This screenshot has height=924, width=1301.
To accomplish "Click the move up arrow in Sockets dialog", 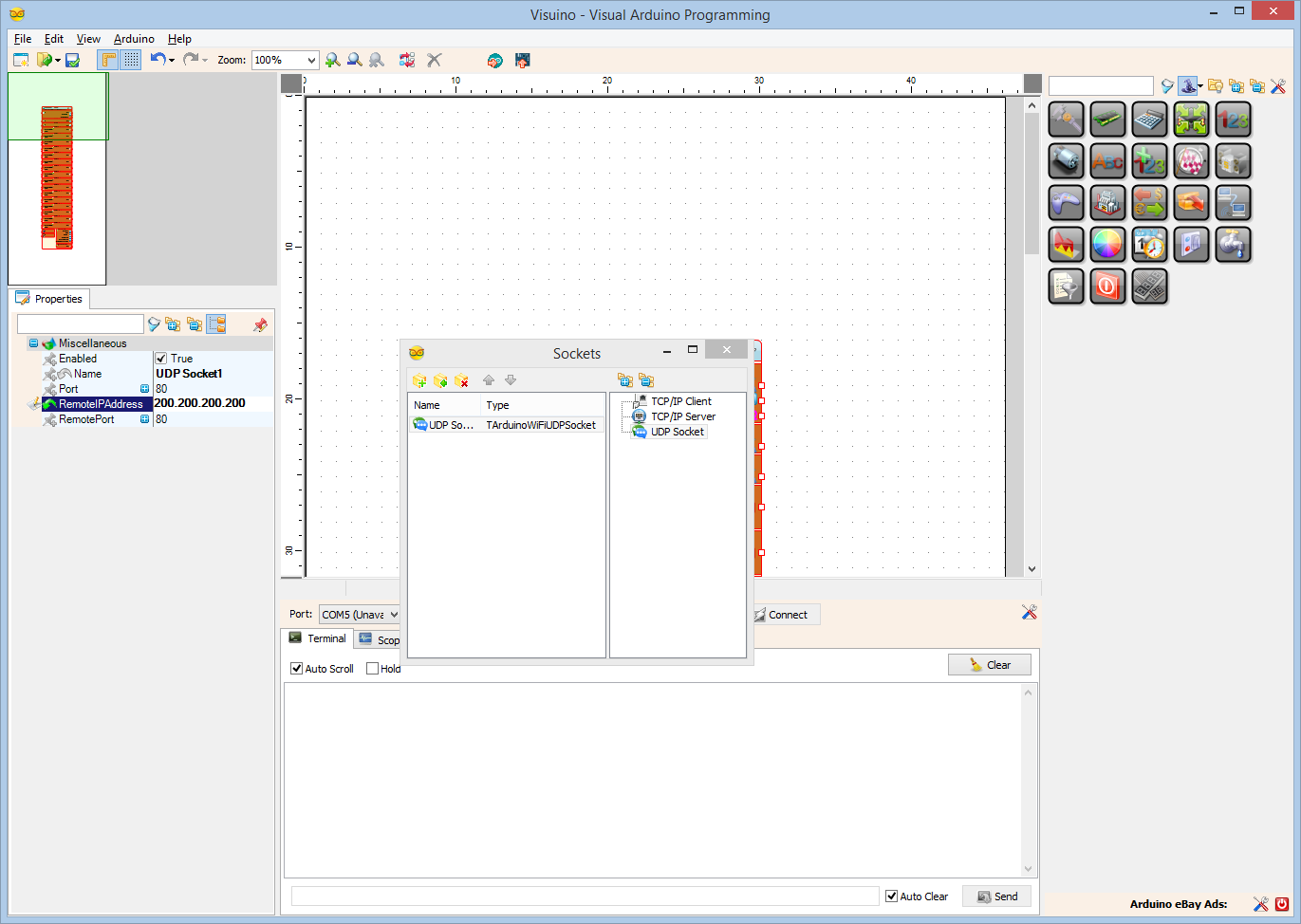I will (x=489, y=380).
